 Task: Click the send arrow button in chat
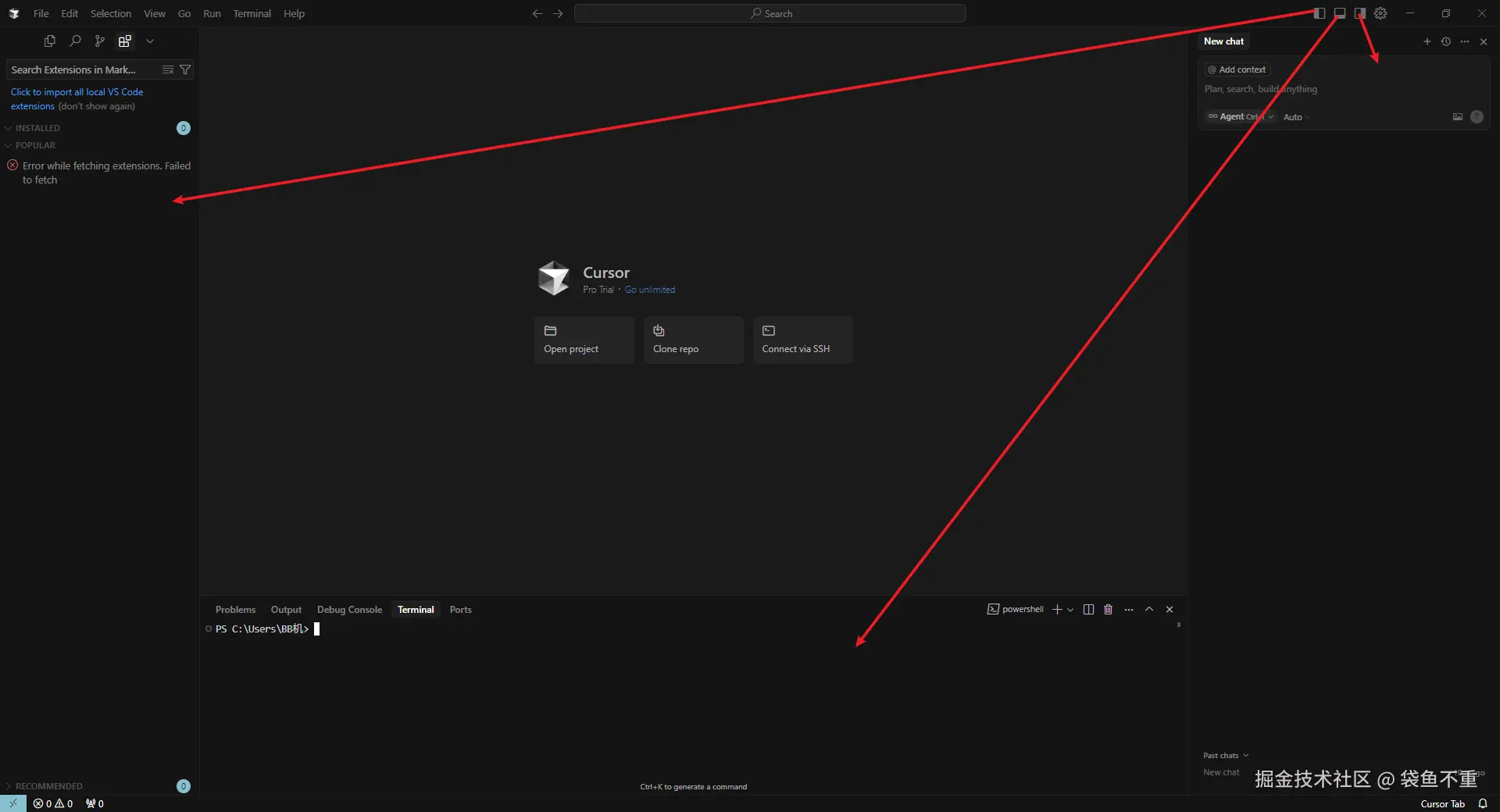pyautogui.click(x=1477, y=116)
